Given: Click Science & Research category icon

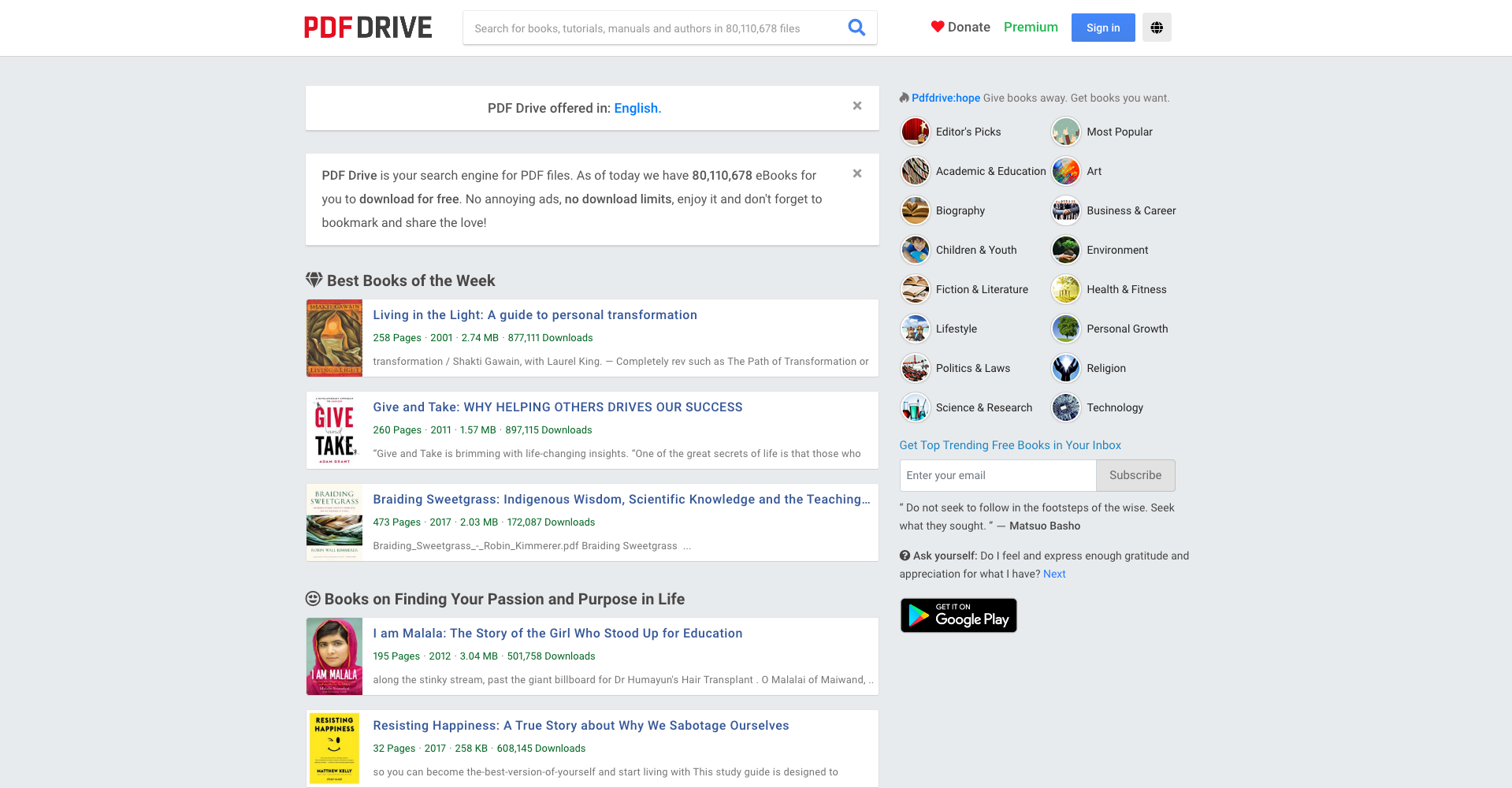Looking at the screenshot, I should 916,407.
